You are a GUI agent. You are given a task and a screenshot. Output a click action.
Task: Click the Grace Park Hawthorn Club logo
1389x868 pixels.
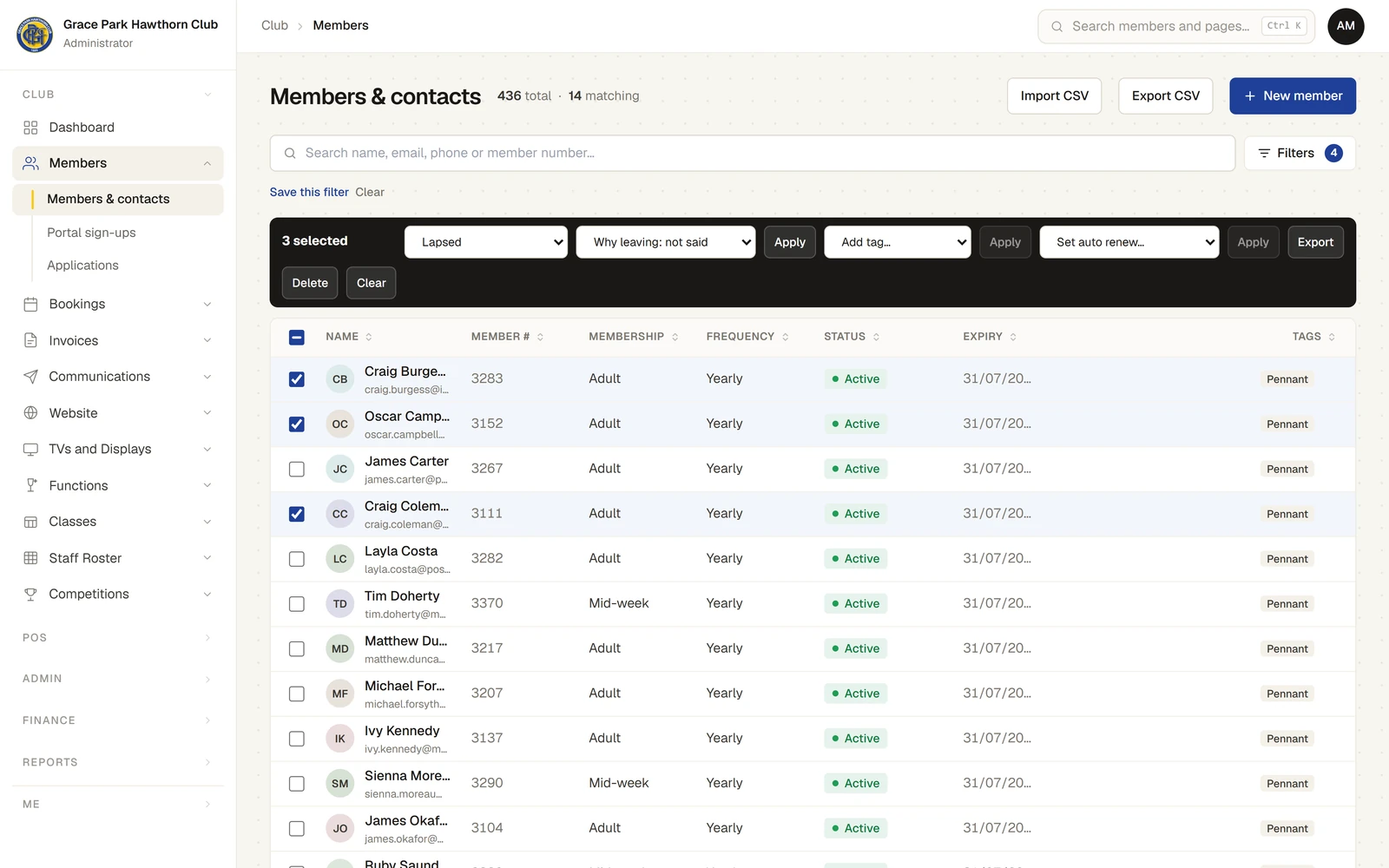[x=35, y=34]
